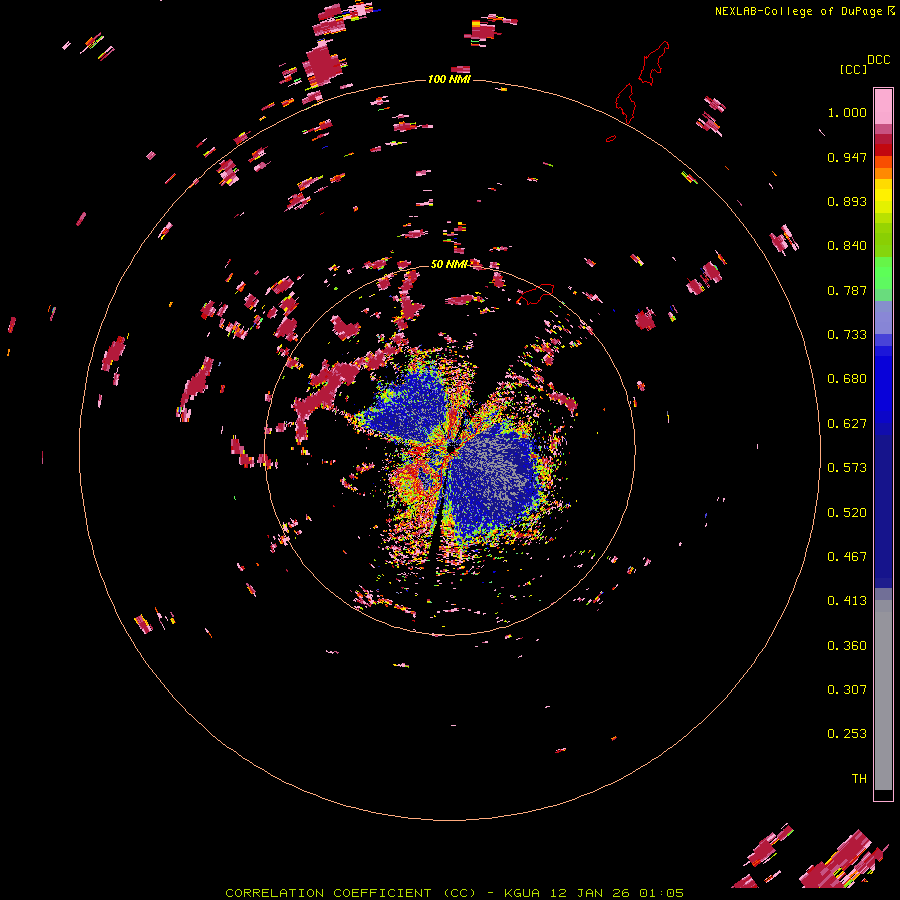
Task: Select the 0.893 scale value
Action: click(x=847, y=201)
